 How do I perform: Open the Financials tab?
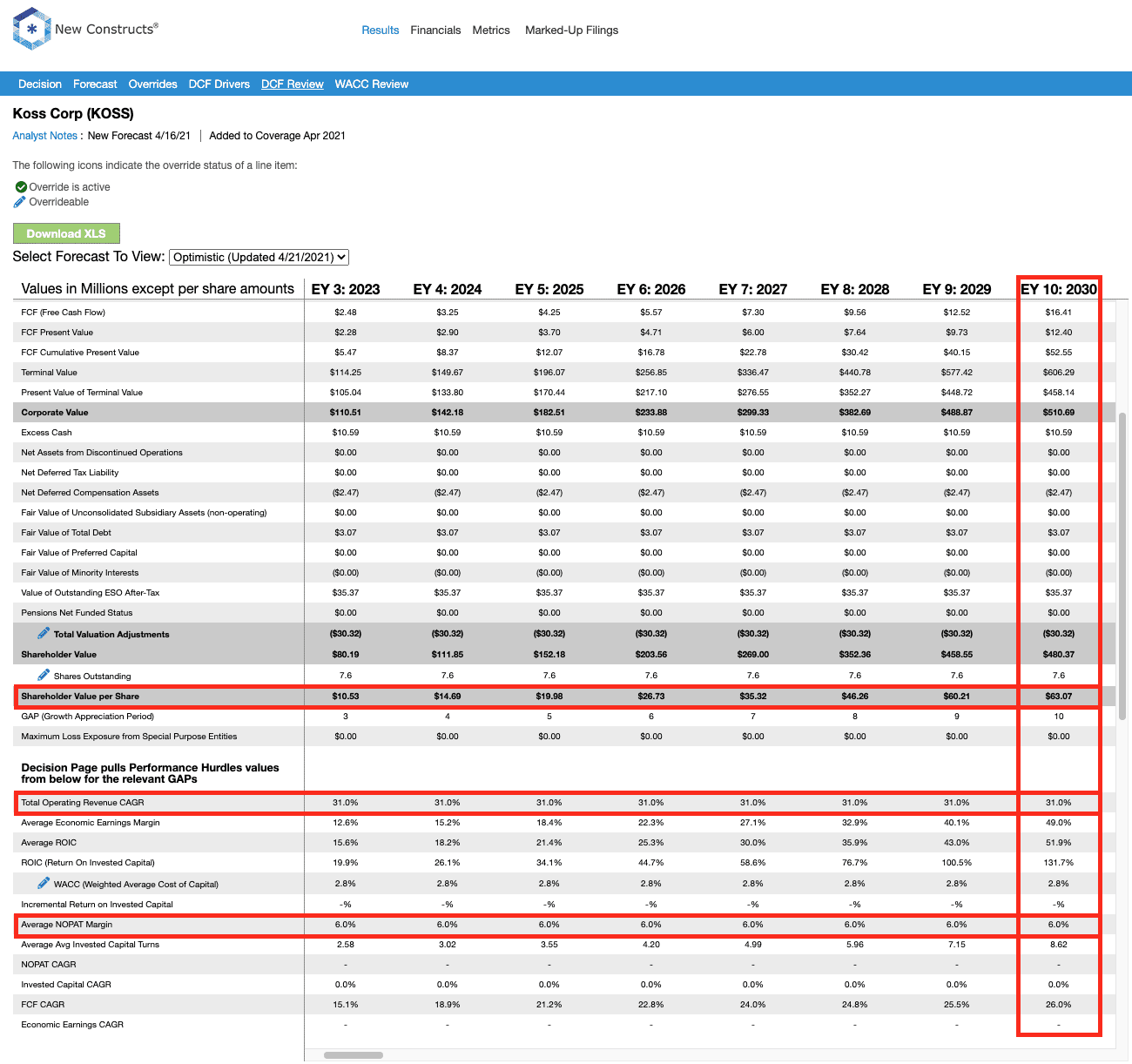[435, 30]
